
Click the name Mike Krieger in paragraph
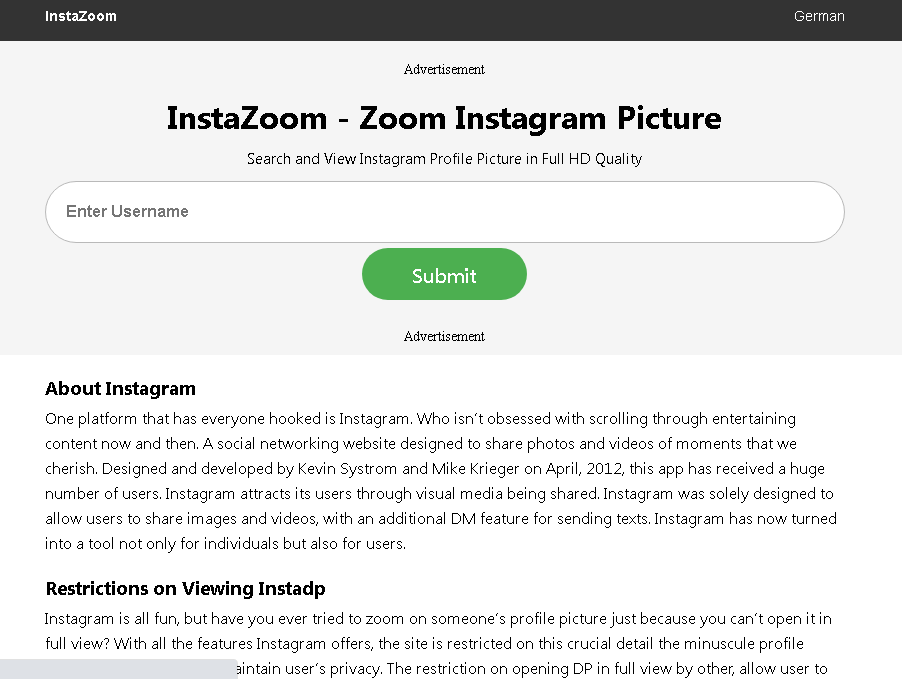tap(475, 468)
